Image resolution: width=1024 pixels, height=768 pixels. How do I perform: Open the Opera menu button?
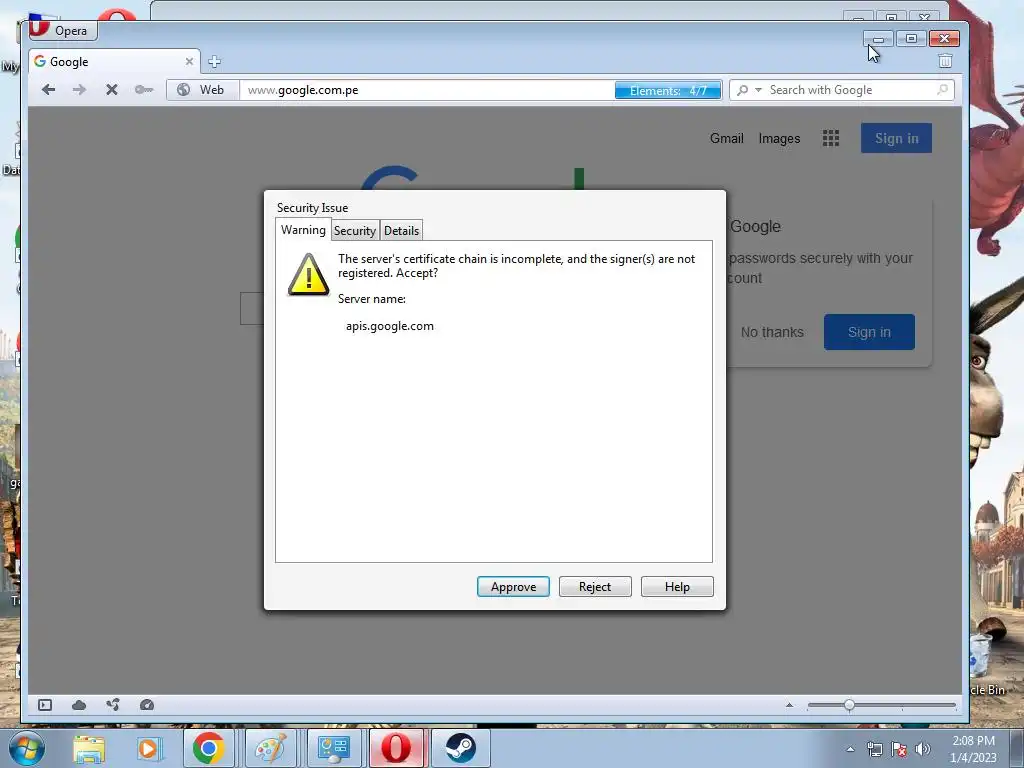63,30
